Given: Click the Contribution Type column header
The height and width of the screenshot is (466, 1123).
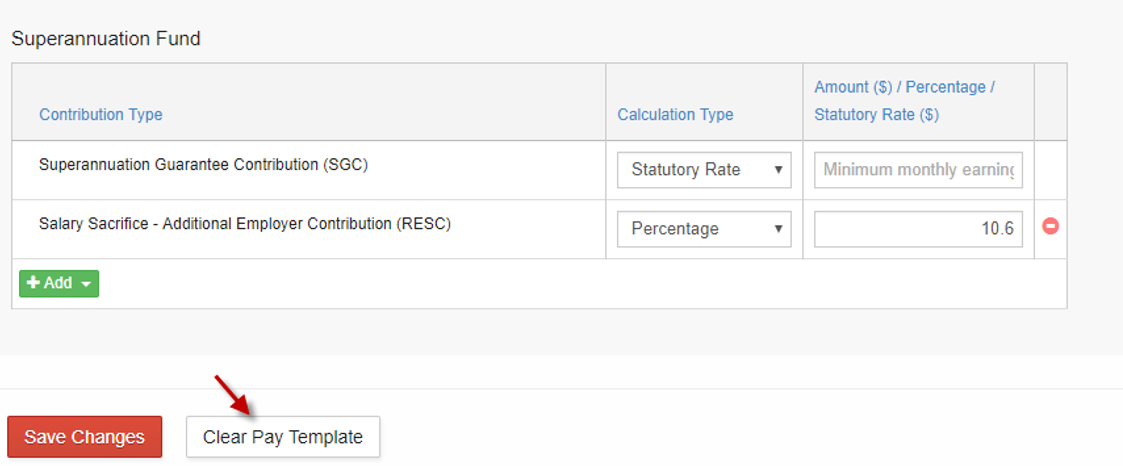Looking at the screenshot, I should [101, 115].
